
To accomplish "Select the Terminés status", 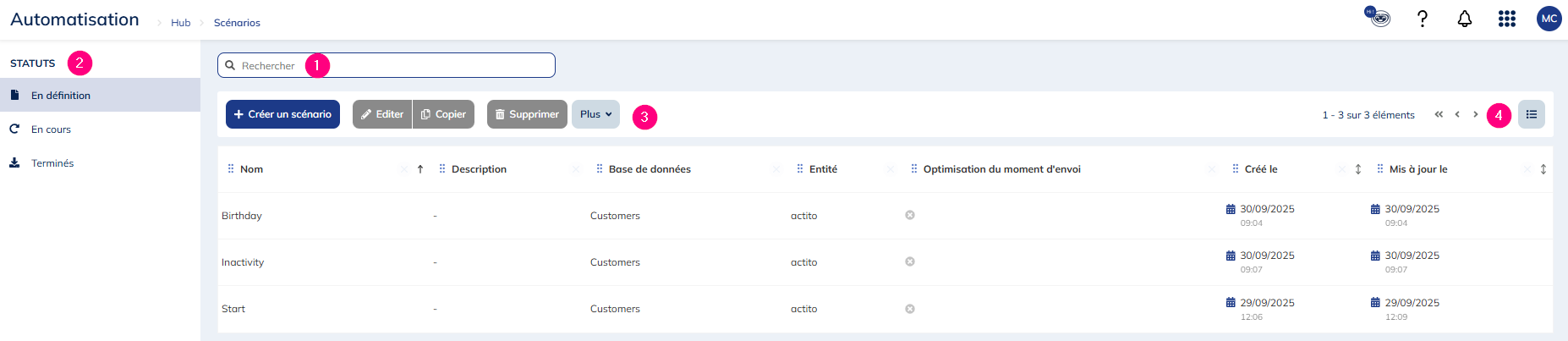I will [52, 163].
